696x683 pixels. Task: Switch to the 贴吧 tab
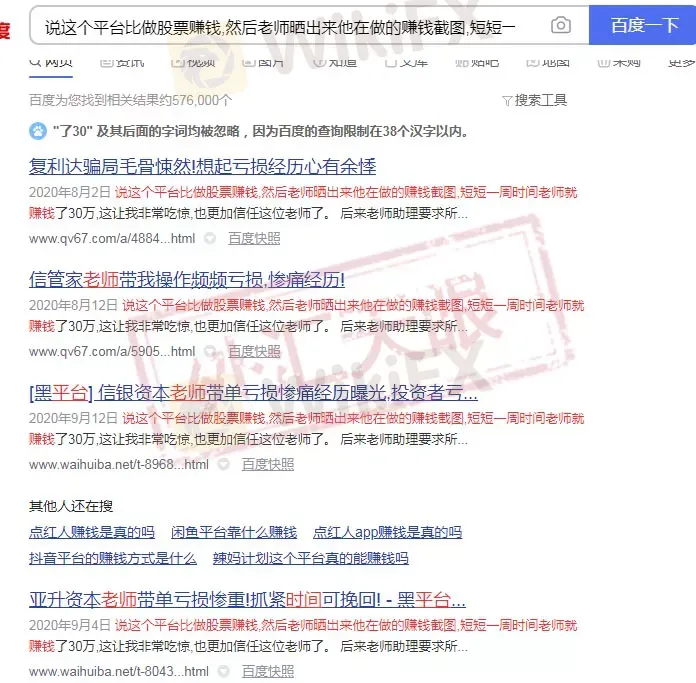pos(477,62)
